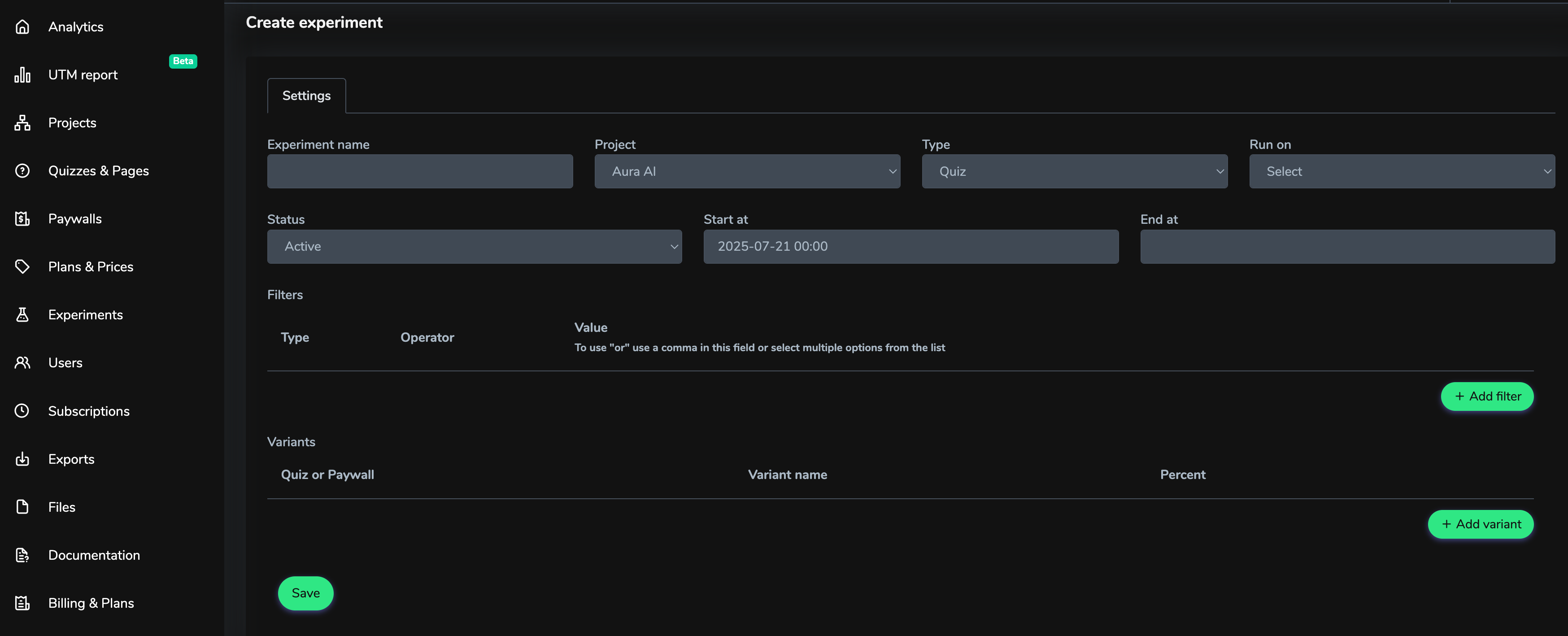Click the Experiments flask icon

(x=22, y=315)
